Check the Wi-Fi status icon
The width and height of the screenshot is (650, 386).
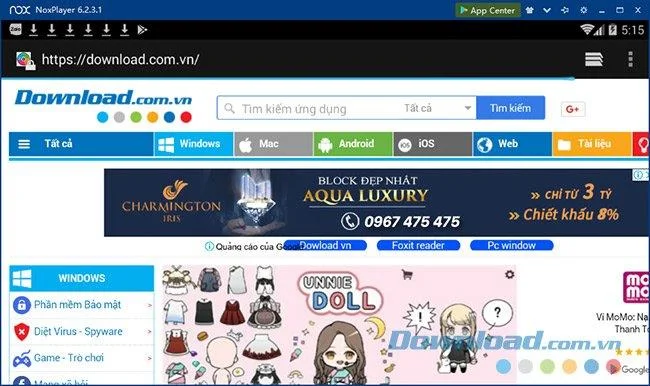pyautogui.click(x=587, y=29)
